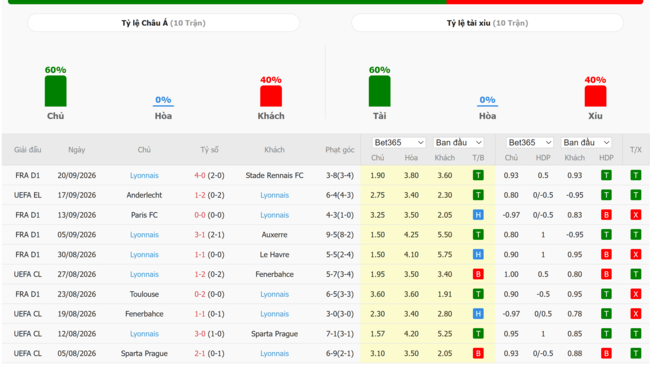This screenshot has width=650, height=369.
Task: Open Lyonnais link in Auxerre row
Action: pyautogui.click(x=144, y=235)
